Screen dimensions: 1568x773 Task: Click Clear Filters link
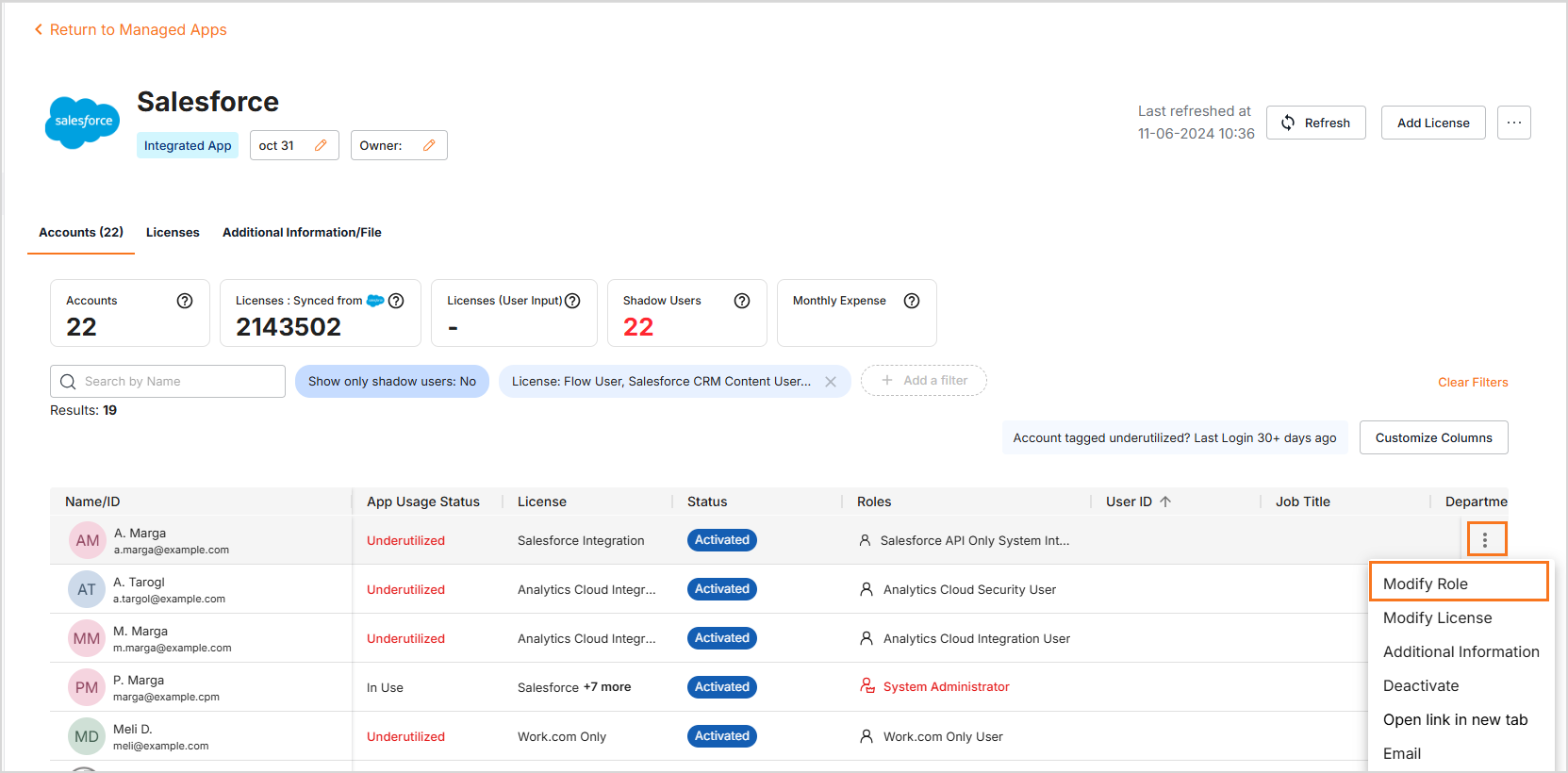(x=1473, y=382)
